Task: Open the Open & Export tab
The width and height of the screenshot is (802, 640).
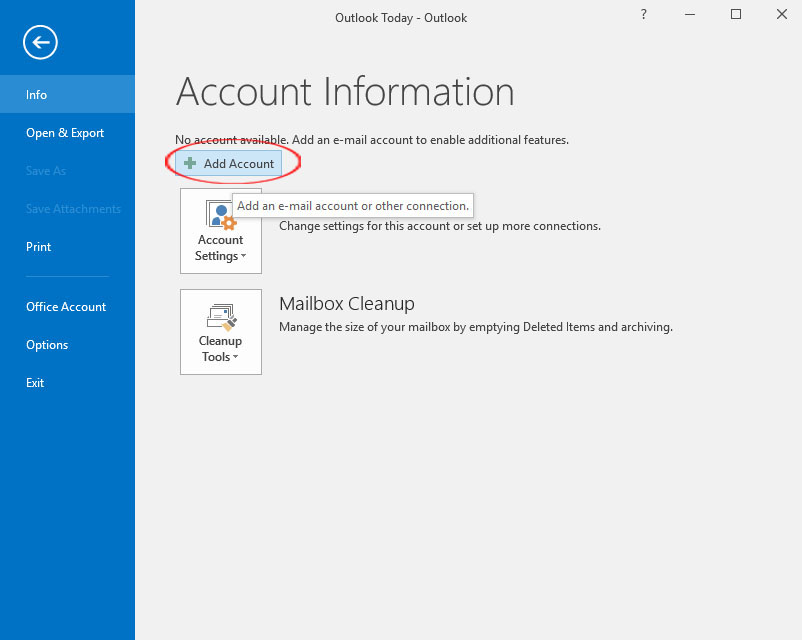Action: [68, 133]
